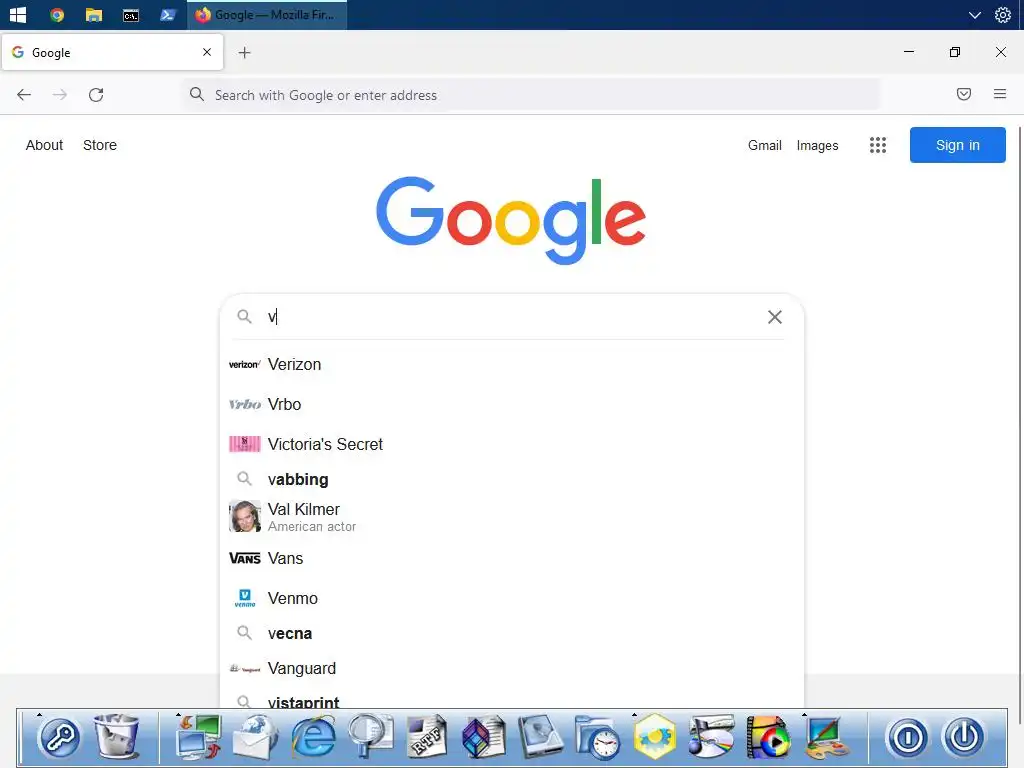Choose the Vrbo suggestion
This screenshot has height=768, width=1024.
[512, 404]
